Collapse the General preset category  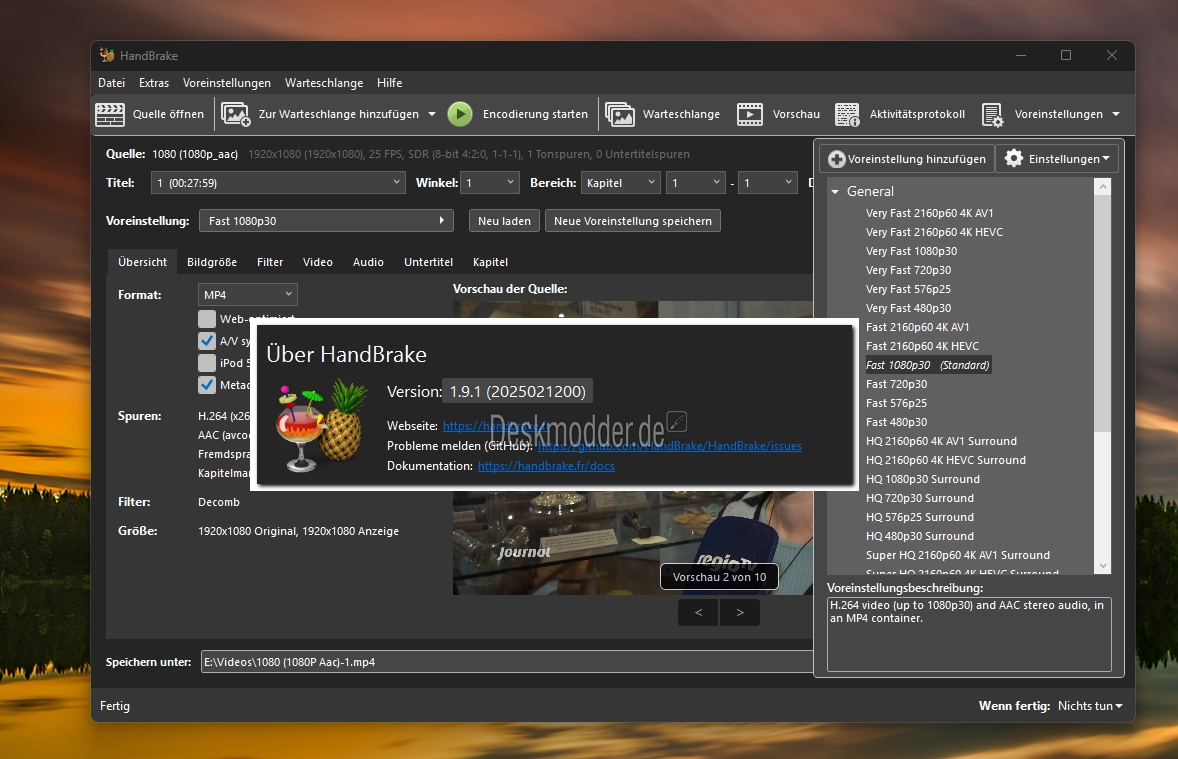[x=835, y=192]
